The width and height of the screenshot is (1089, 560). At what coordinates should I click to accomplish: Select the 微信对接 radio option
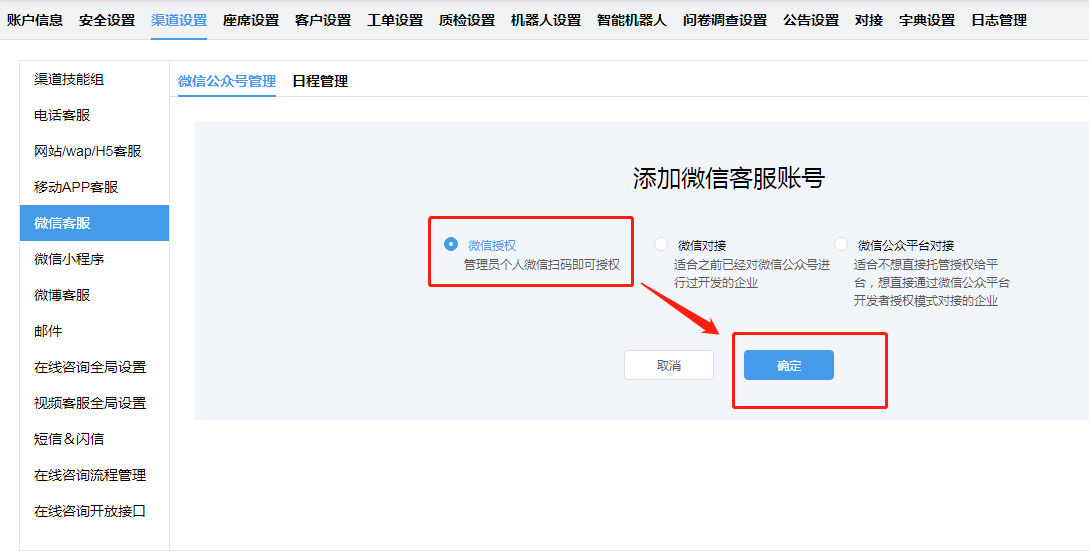point(661,244)
